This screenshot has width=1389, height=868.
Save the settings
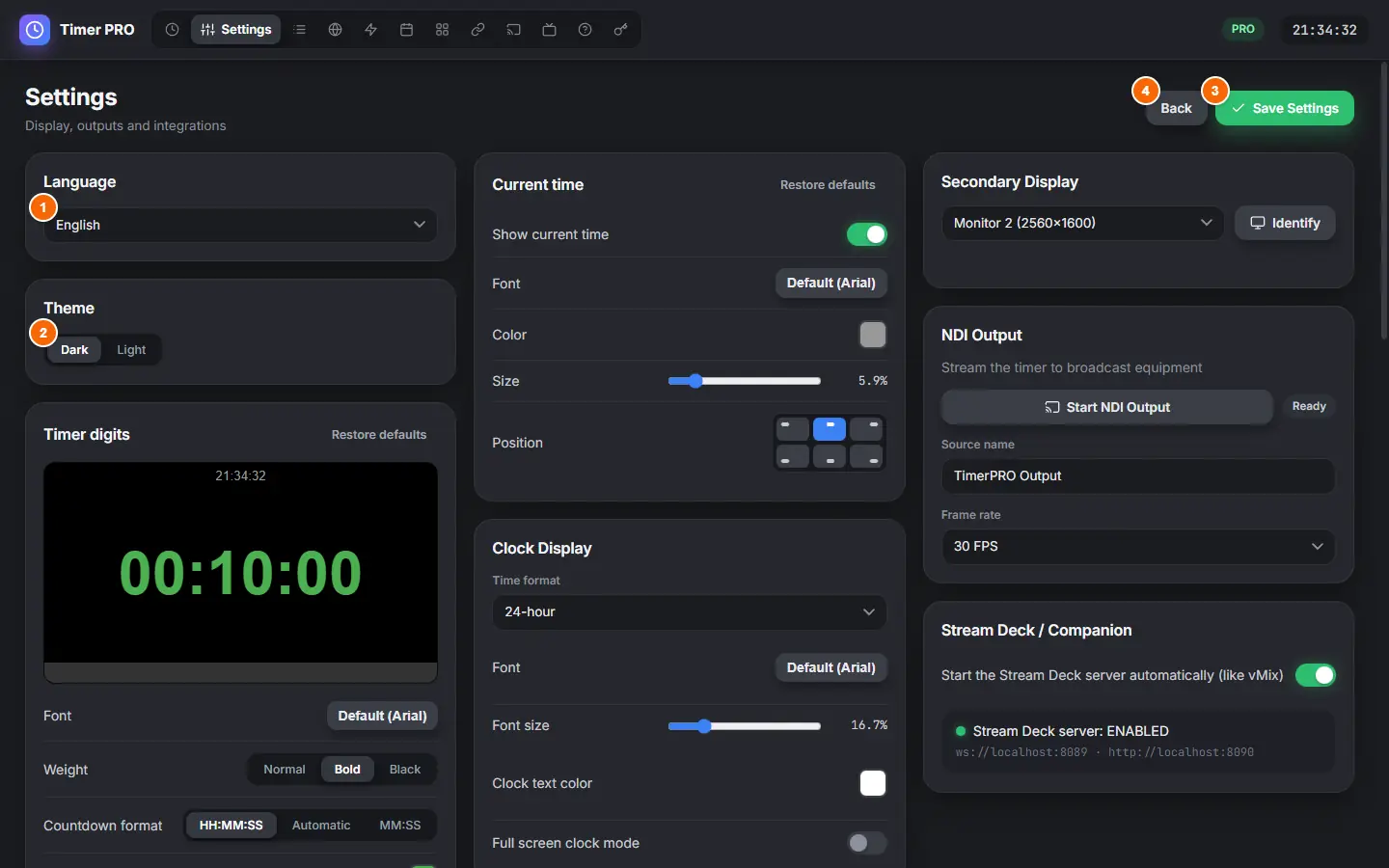1285,108
